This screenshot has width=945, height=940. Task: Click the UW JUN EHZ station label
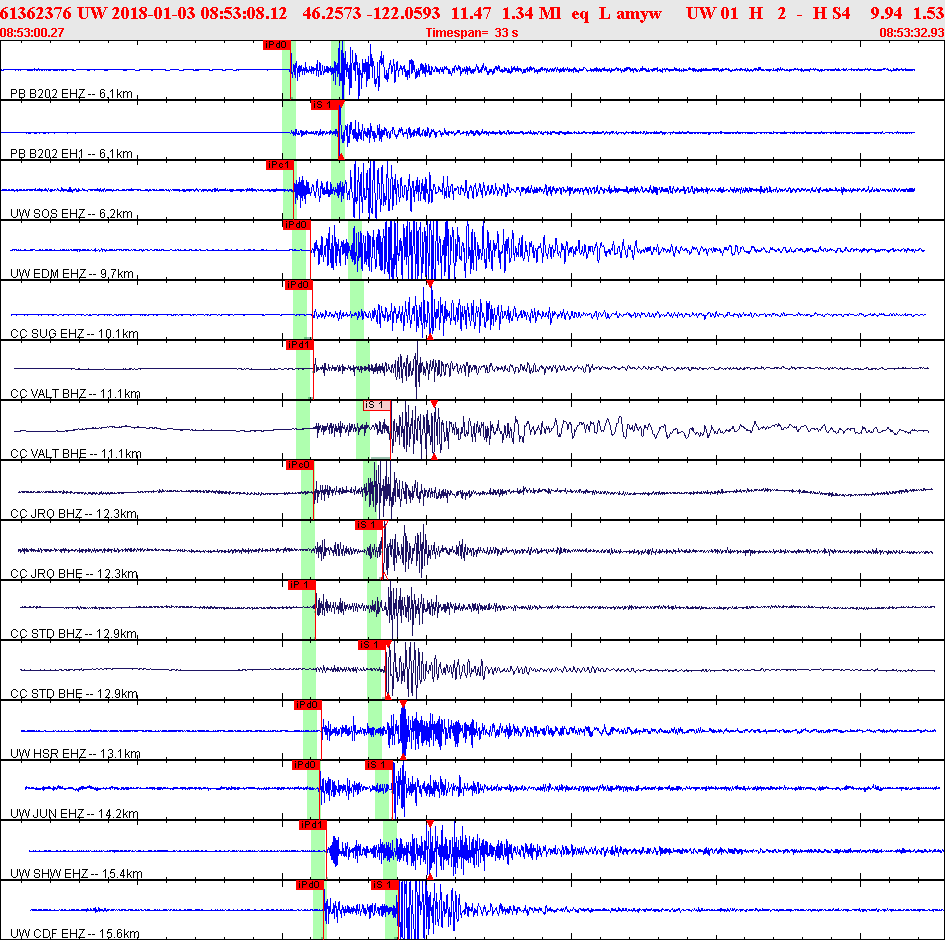74,813
